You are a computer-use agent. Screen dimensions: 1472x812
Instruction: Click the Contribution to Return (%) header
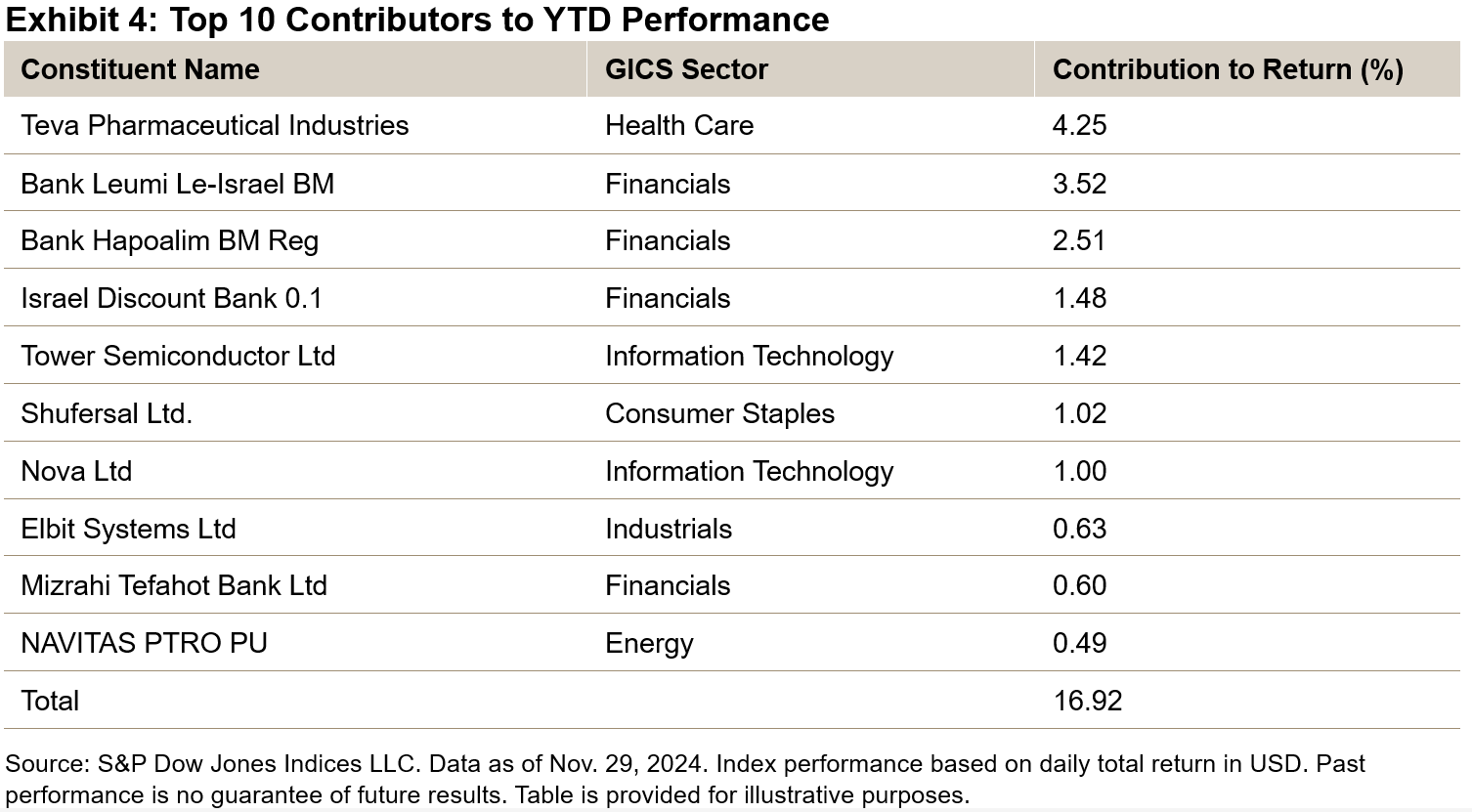tap(1227, 69)
